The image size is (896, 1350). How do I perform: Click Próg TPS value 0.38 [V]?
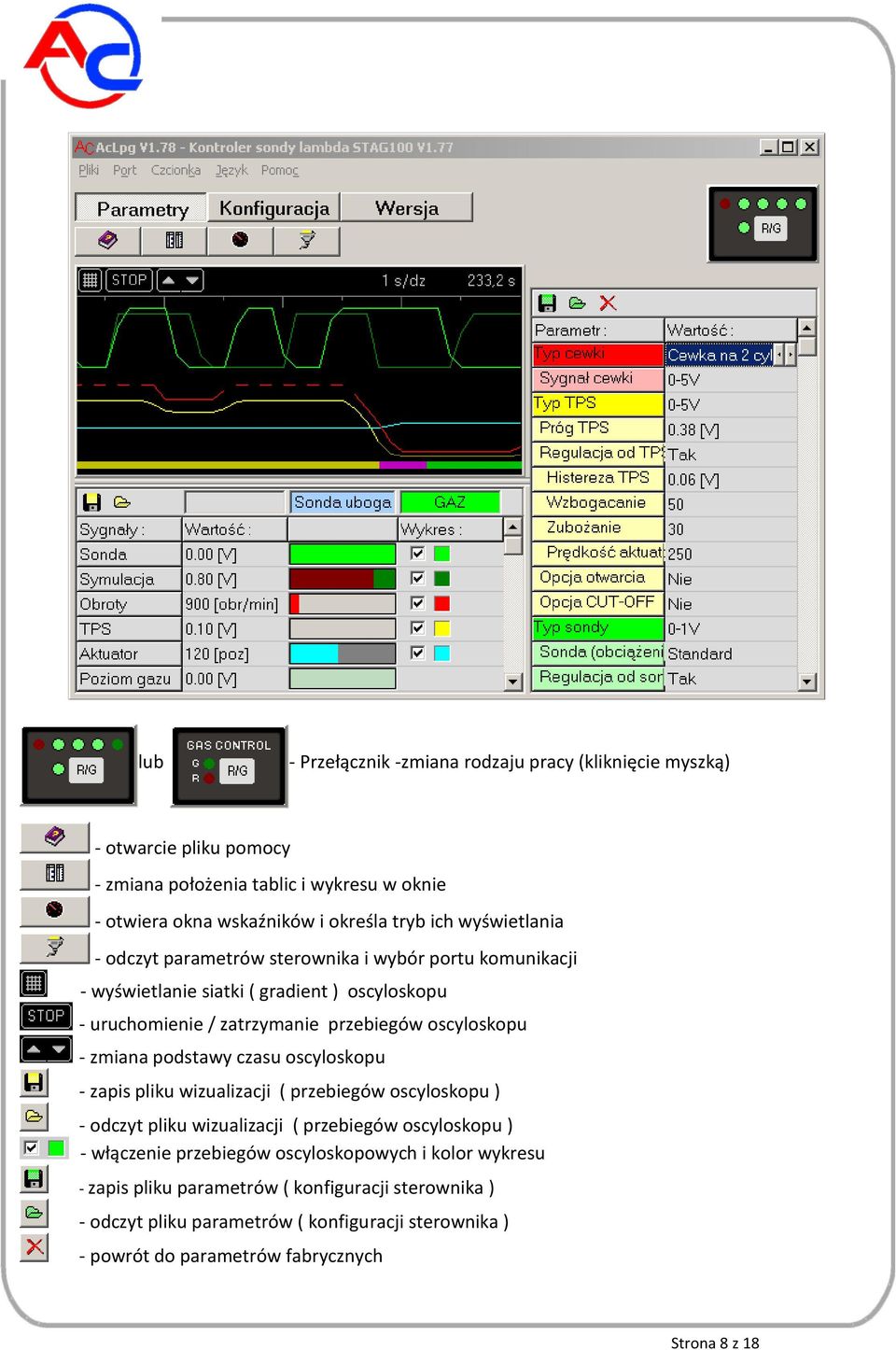(x=731, y=429)
